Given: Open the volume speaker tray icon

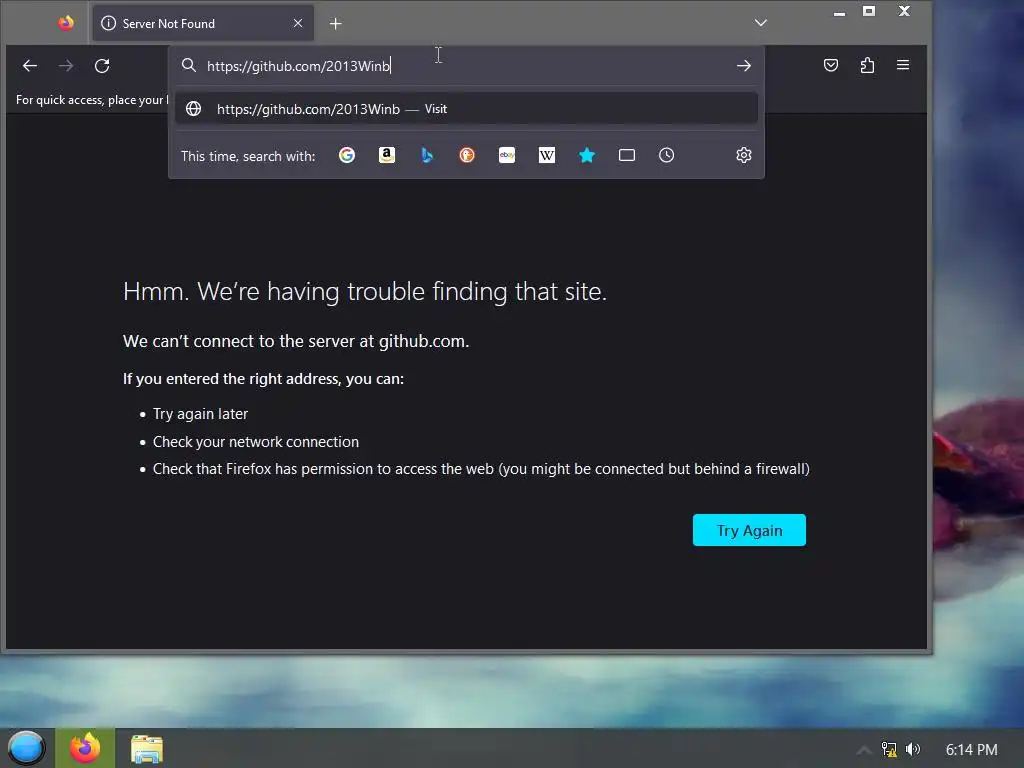Looking at the screenshot, I should coord(913,749).
